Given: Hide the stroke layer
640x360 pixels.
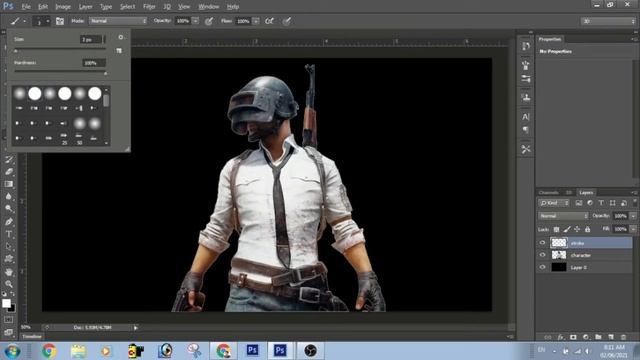Looking at the screenshot, I should (x=542, y=243).
